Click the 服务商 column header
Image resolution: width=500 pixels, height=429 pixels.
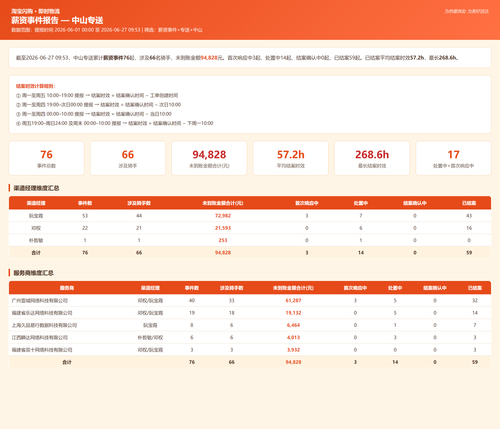67,288
